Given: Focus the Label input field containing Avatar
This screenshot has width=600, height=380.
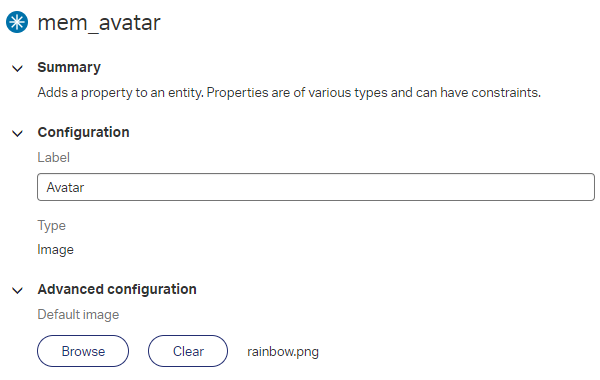Looking at the screenshot, I should click(x=316, y=187).
